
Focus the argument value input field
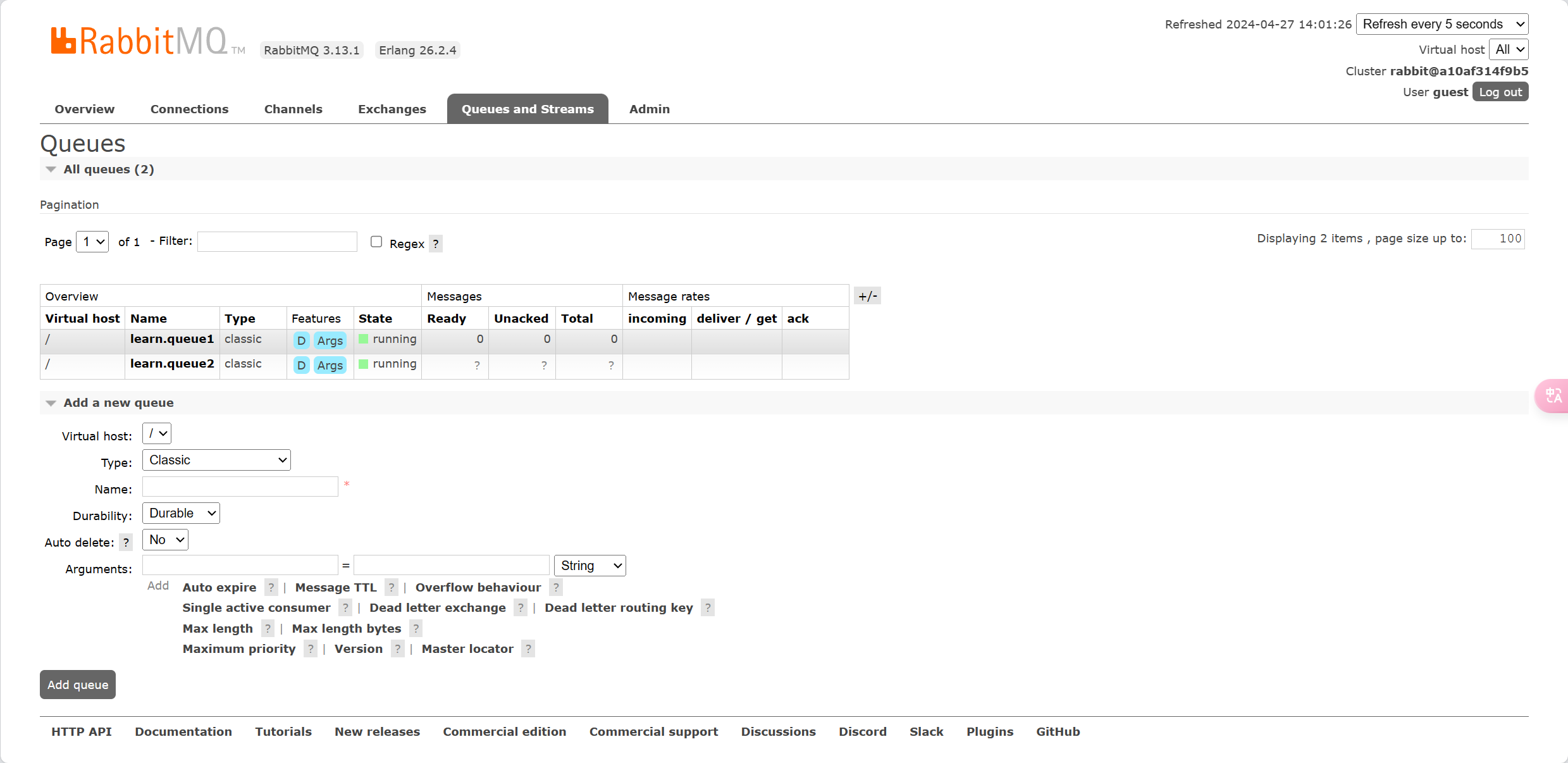(452, 565)
